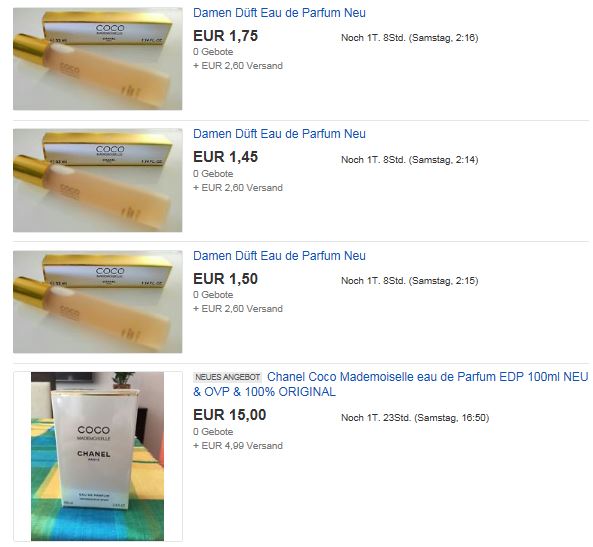
Task: Click the remaining time ending Samstag 16:50
Action: pyautogui.click(x=415, y=418)
